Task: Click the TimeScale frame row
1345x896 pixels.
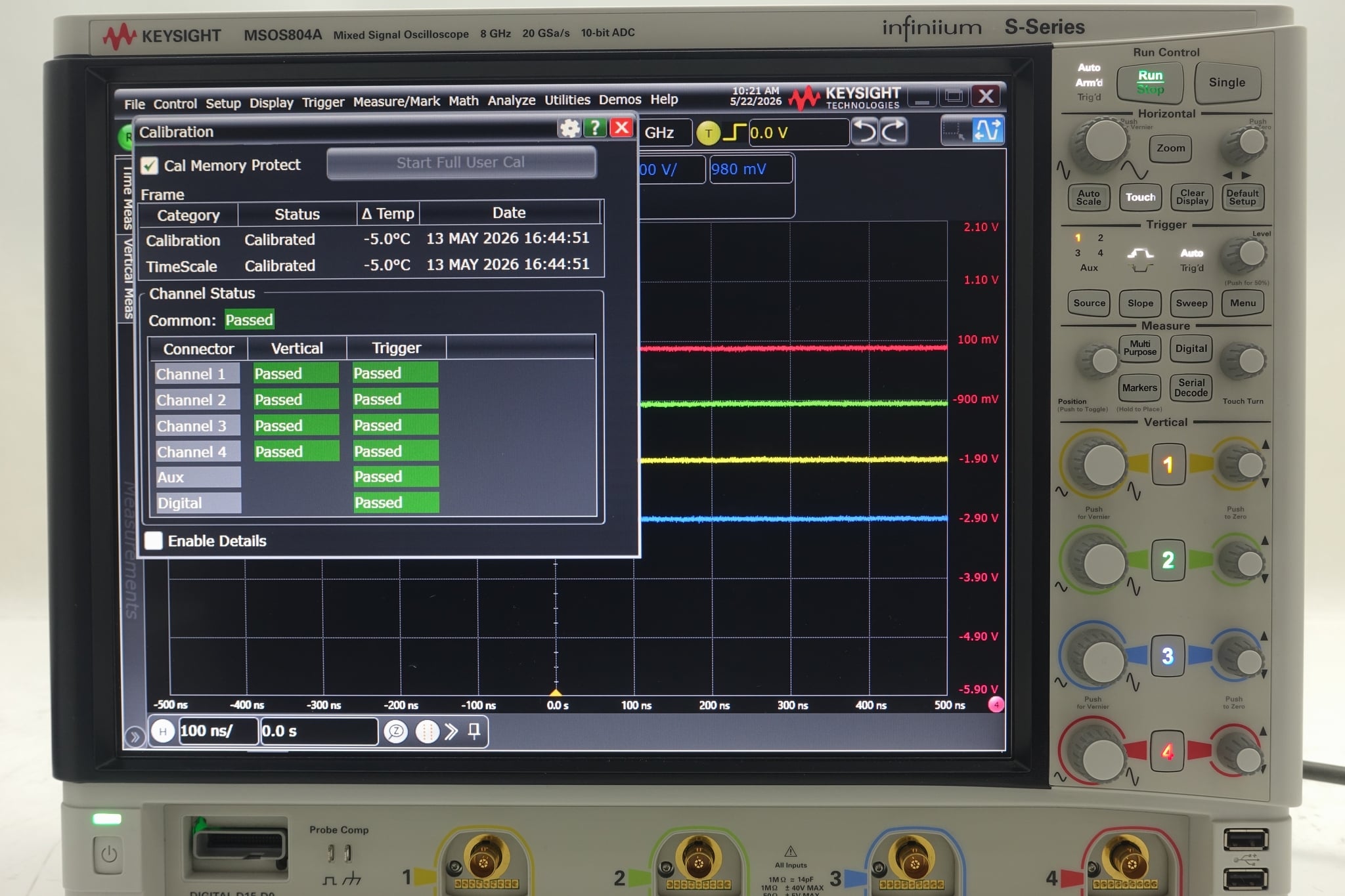Action: coord(372,265)
